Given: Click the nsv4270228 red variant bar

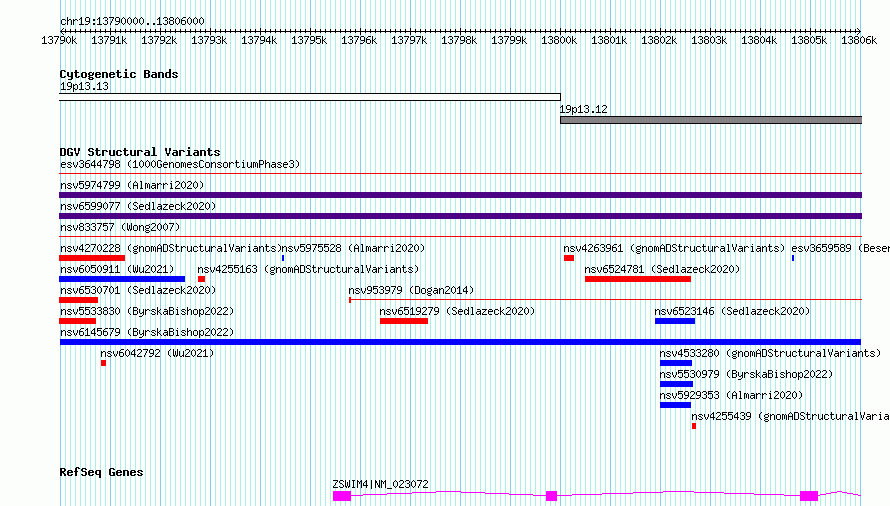Looking at the screenshot, I should coord(92,258).
